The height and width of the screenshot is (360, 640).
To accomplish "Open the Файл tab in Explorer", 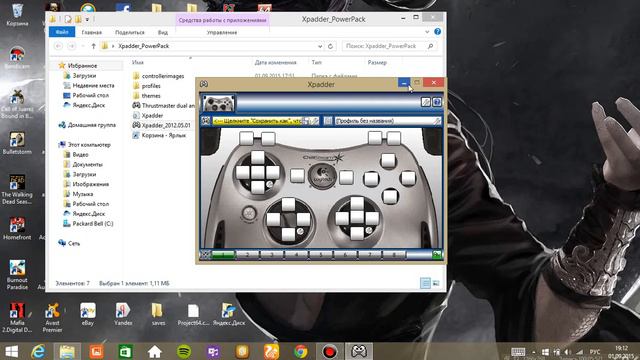I will click(x=62, y=32).
